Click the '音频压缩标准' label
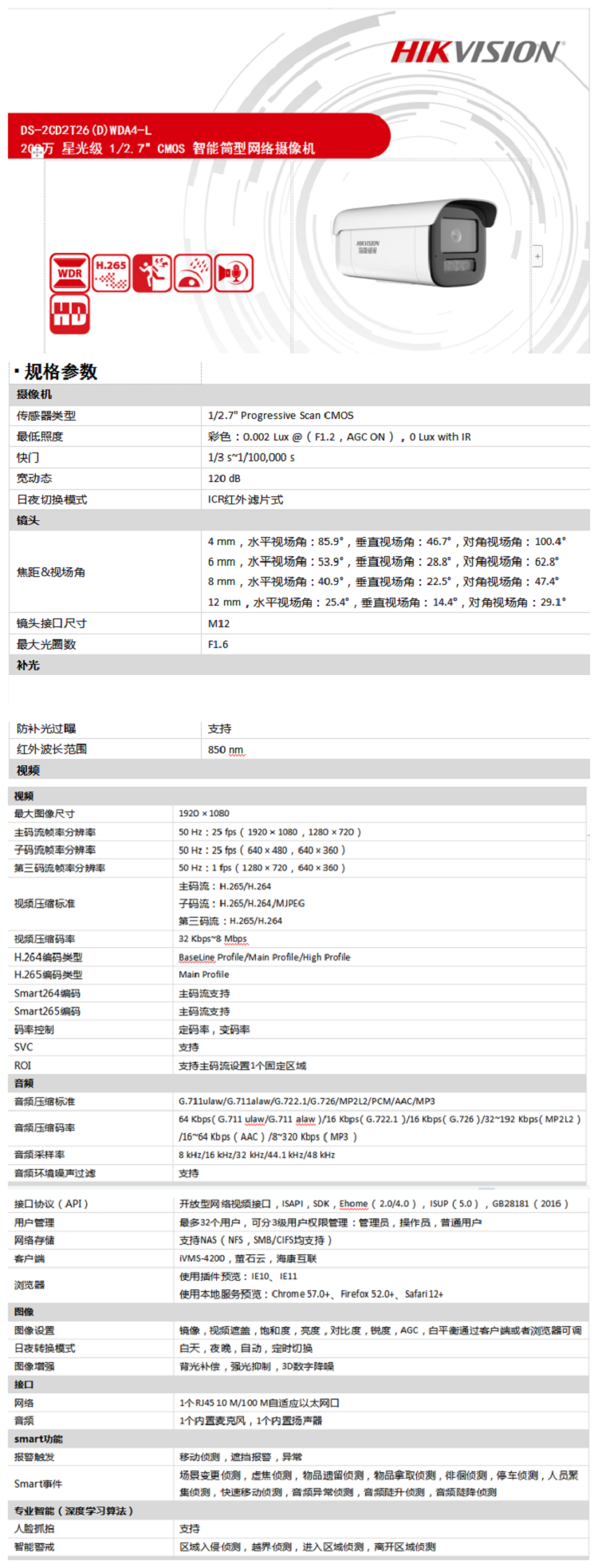598x1568 pixels. click(x=45, y=1101)
